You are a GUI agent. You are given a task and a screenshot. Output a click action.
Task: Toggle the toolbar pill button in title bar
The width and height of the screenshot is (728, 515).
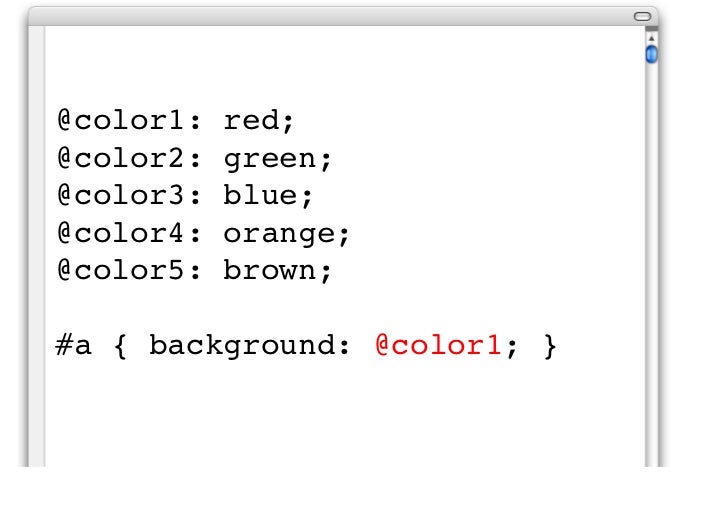coord(643,17)
